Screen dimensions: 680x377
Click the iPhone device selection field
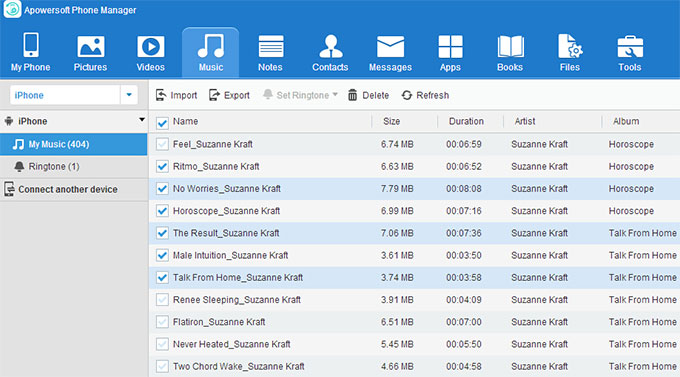click(x=65, y=95)
